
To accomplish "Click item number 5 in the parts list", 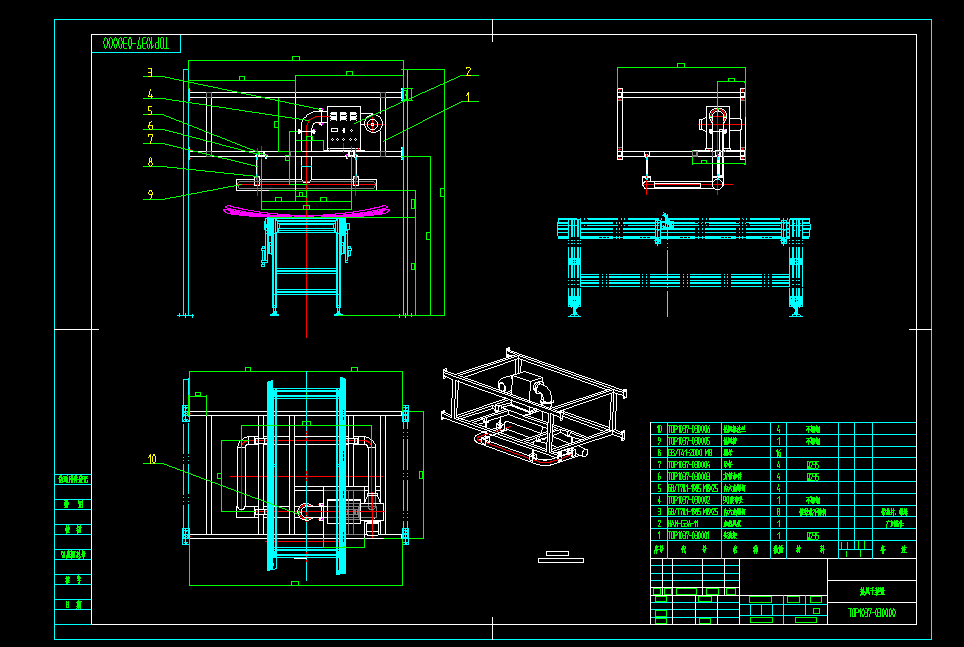I will [659, 488].
